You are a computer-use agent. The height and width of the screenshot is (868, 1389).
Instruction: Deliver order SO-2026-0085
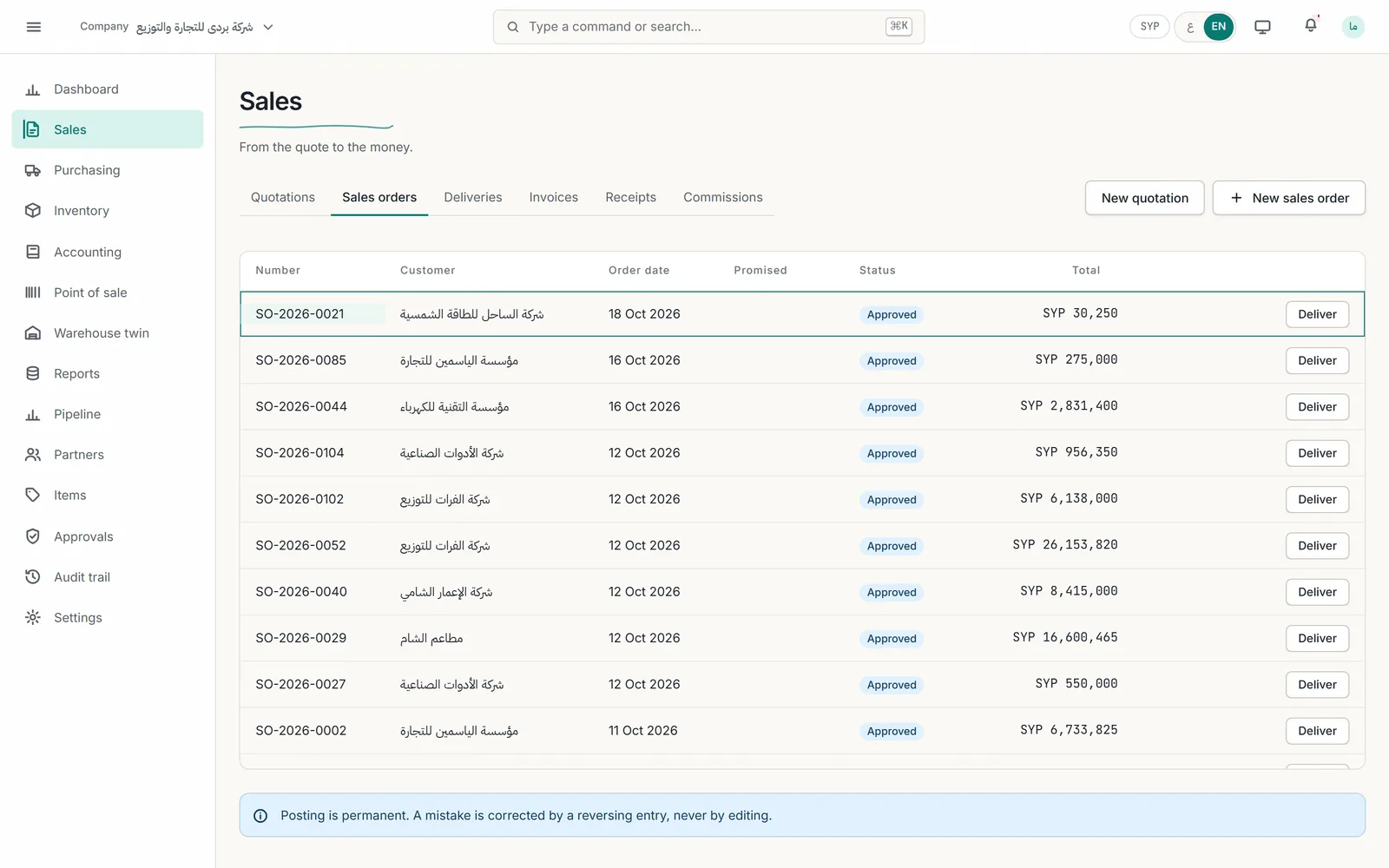coord(1317,360)
